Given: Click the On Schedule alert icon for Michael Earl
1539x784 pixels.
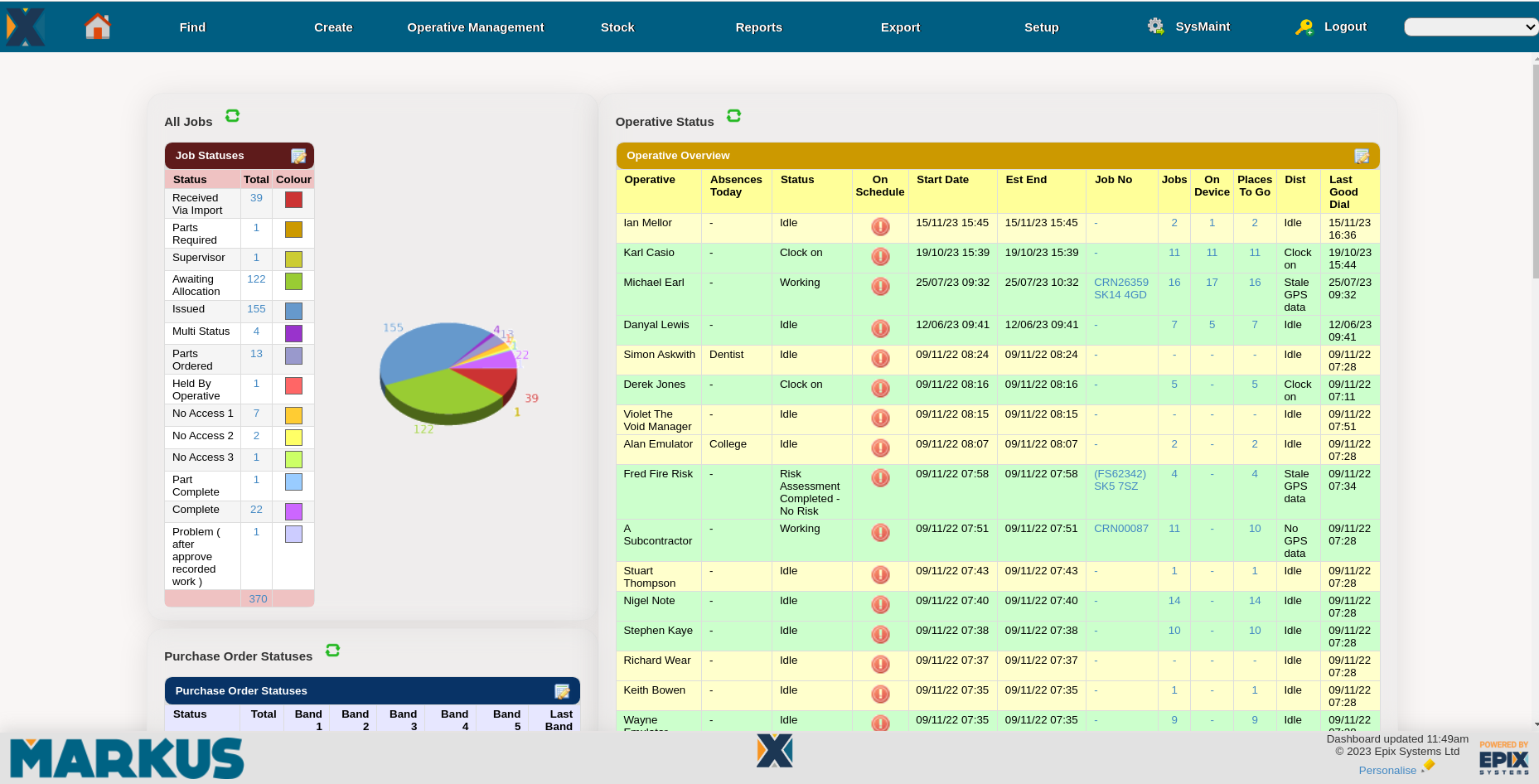Looking at the screenshot, I should coord(880,286).
